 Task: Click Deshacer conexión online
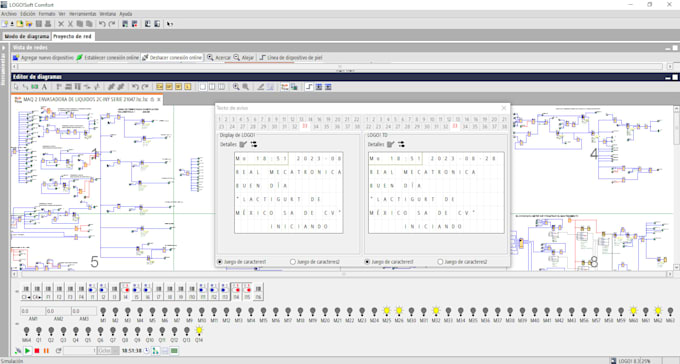(x=172, y=57)
